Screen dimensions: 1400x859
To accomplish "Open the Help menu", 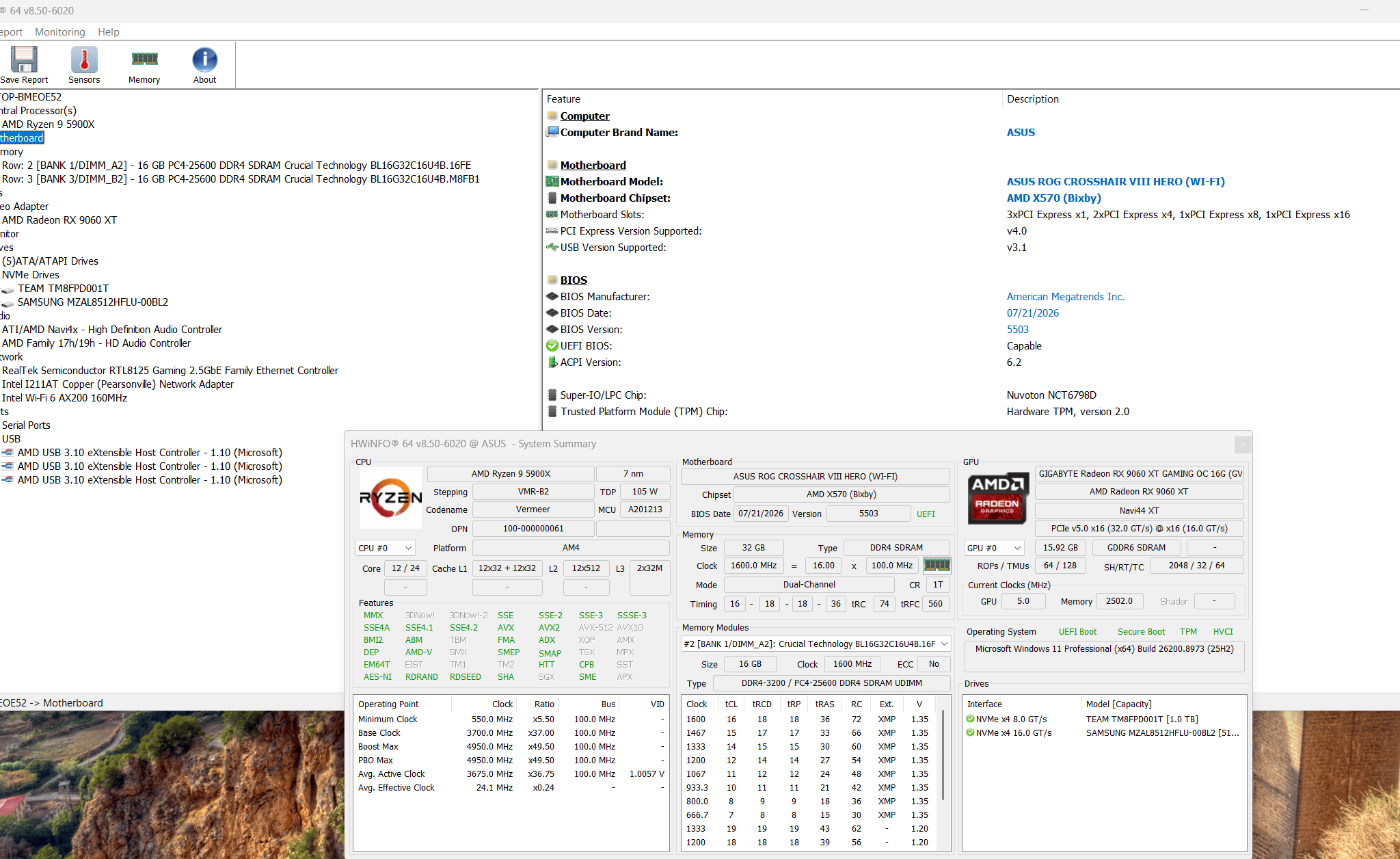I will 109,31.
